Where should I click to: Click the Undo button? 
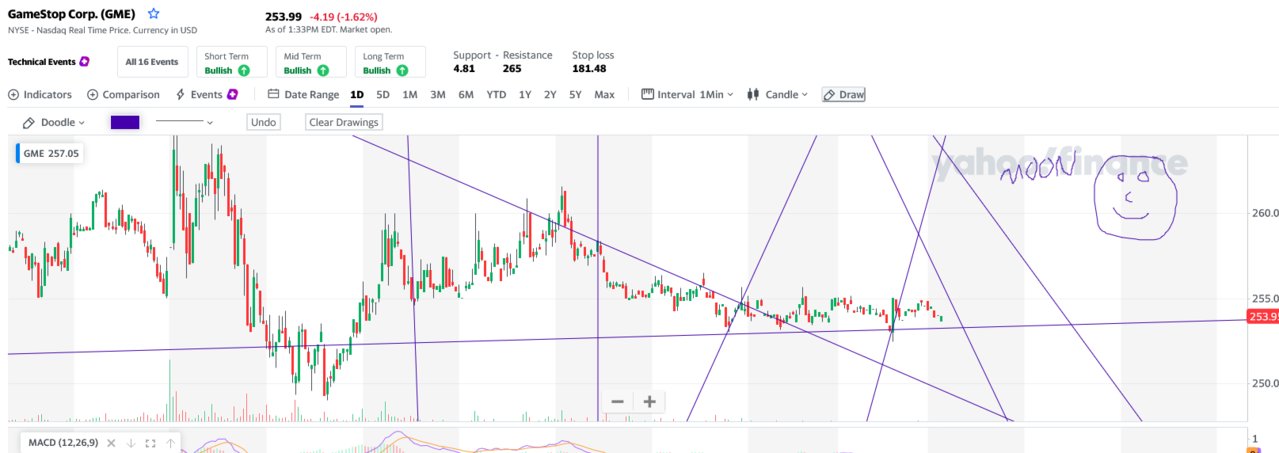tap(263, 122)
